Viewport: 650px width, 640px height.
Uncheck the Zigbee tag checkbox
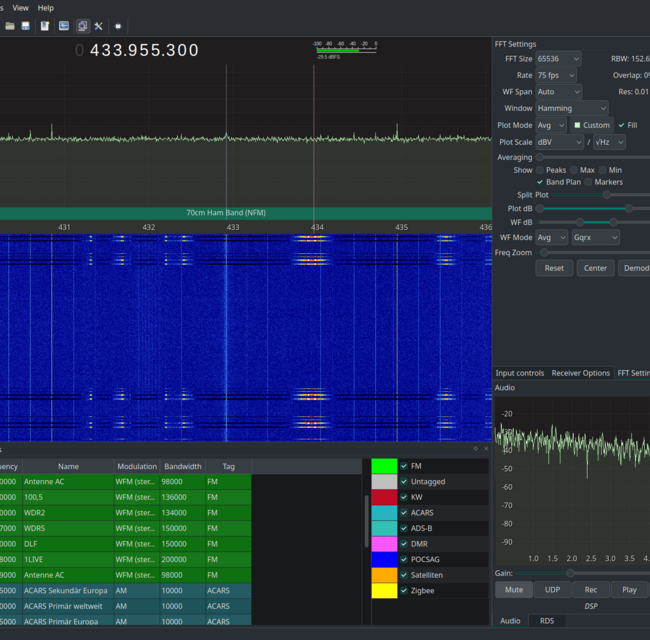404,591
